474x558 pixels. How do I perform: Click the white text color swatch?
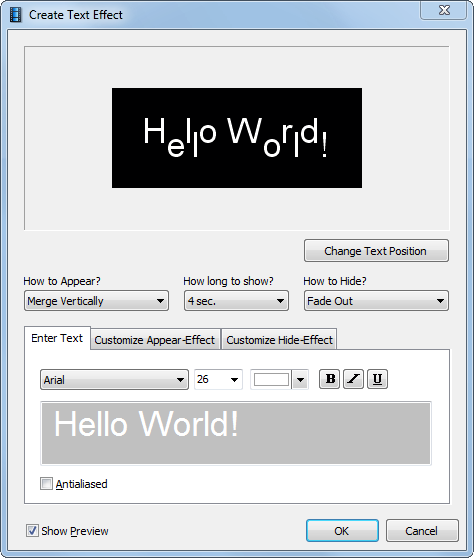point(271,379)
